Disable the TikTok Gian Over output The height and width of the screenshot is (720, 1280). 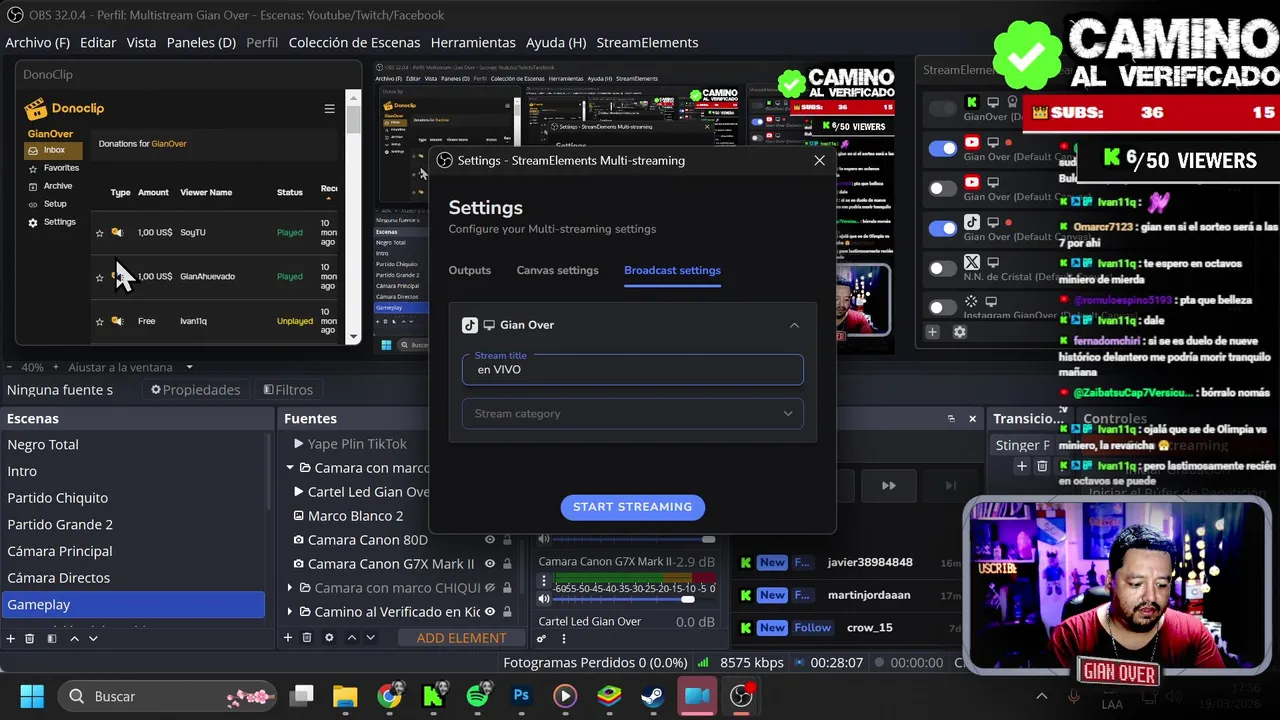pyautogui.click(x=943, y=229)
